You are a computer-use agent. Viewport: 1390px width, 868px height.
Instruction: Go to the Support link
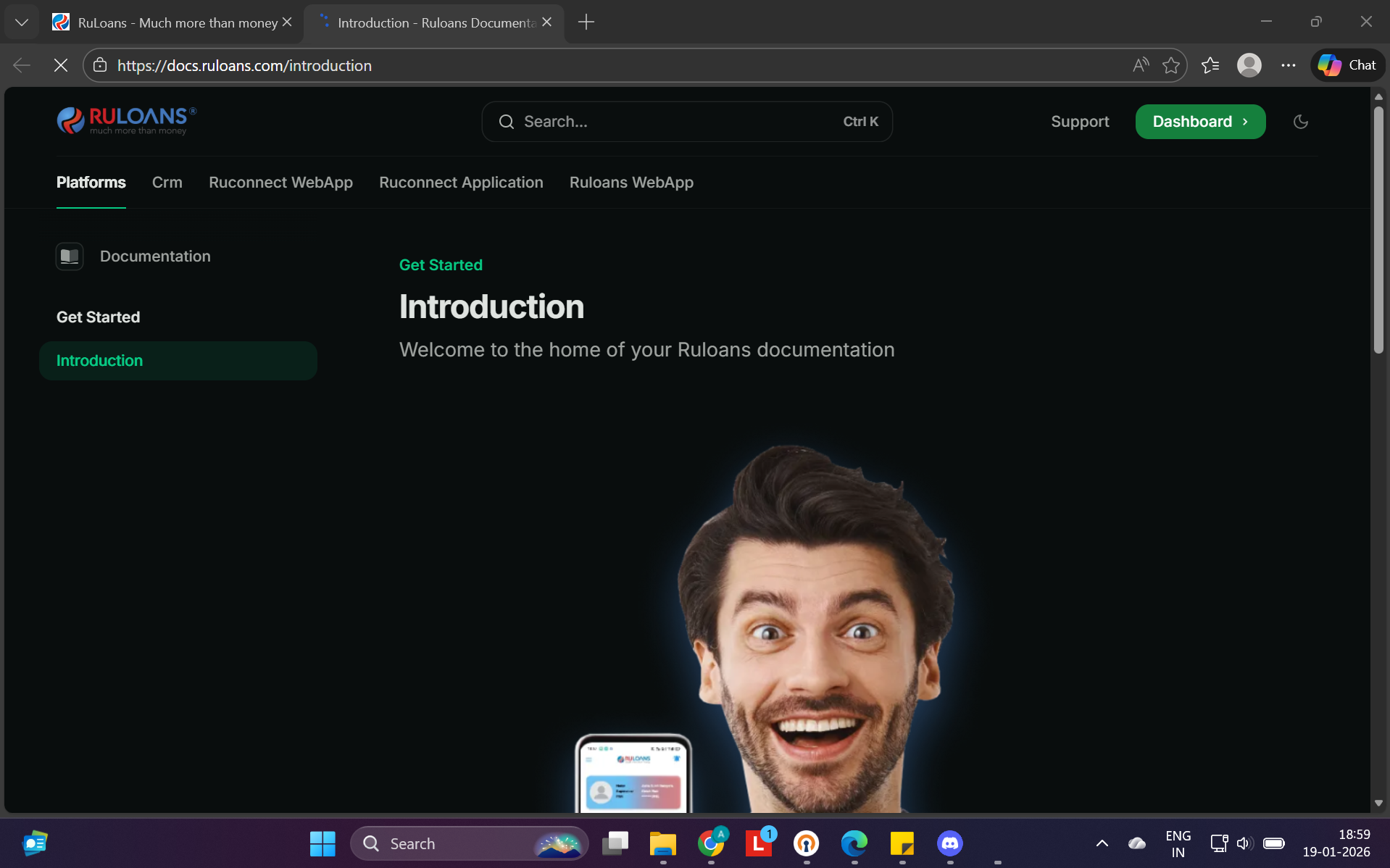(1079, 122)
